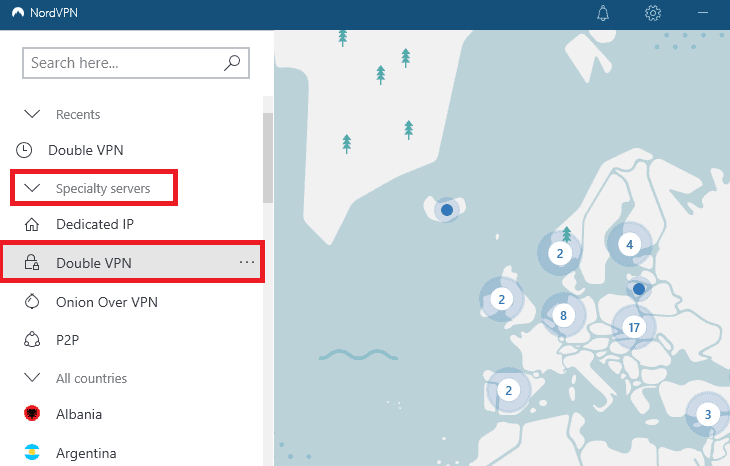Click the Recents section label
730x466 pixels.
78,115
